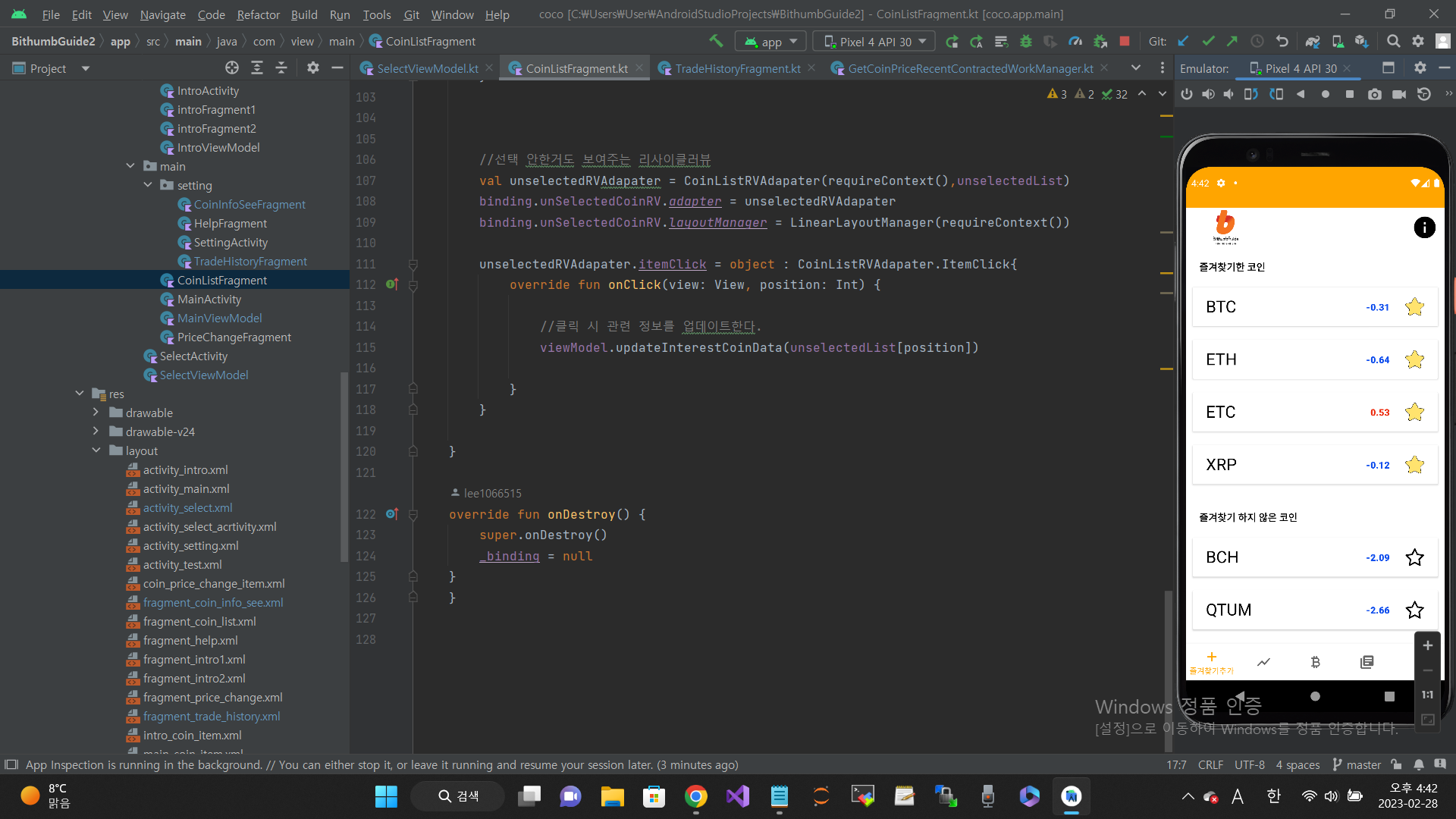Rotate emulator left icon
1456x819 pixels.
[1251, 94]
